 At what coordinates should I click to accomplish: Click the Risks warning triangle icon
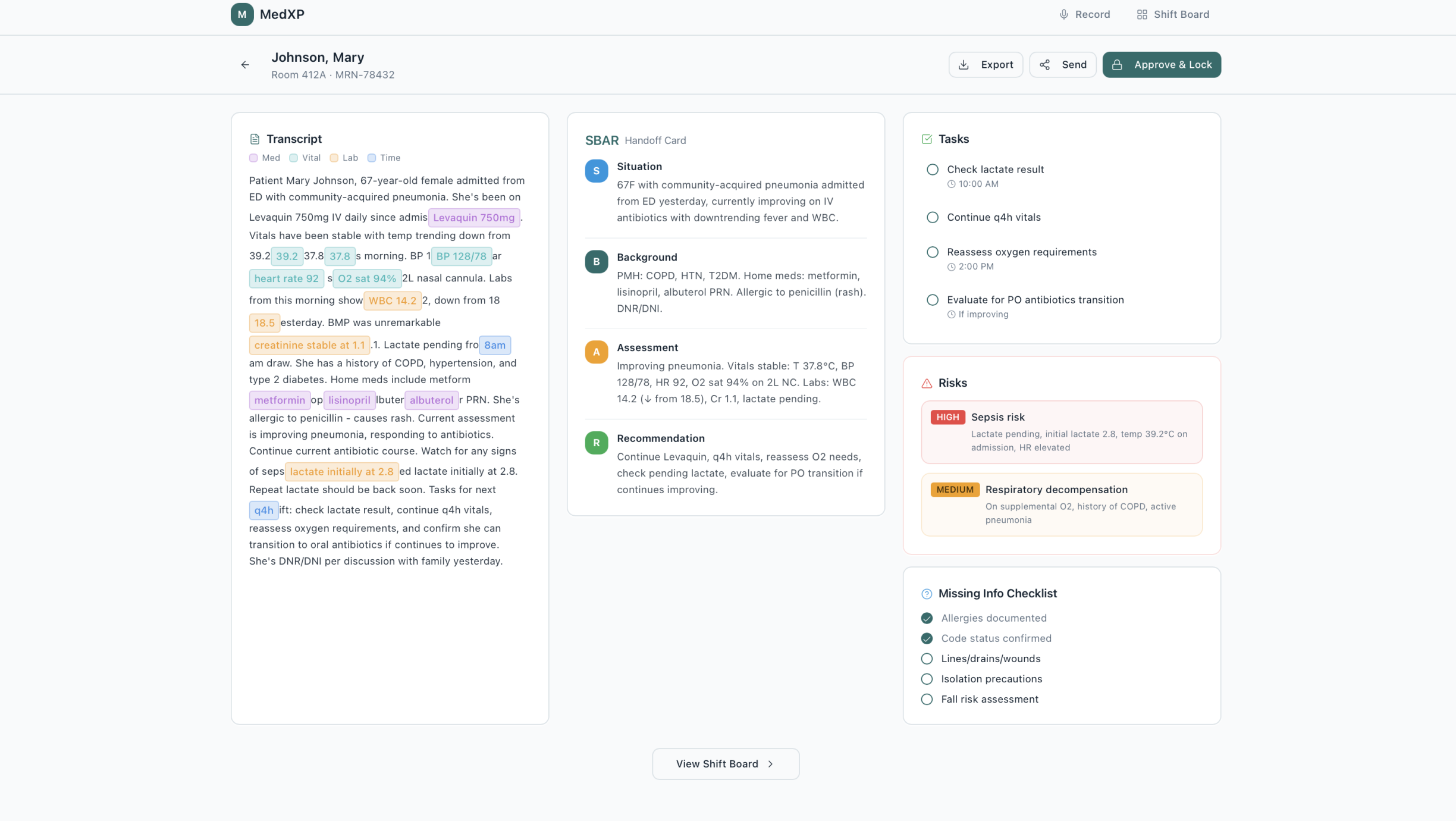[x=927, y=383]
